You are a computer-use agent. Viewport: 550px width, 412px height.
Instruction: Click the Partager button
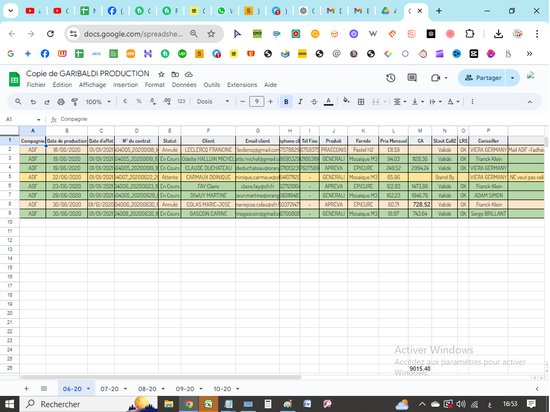click(483, 78)
